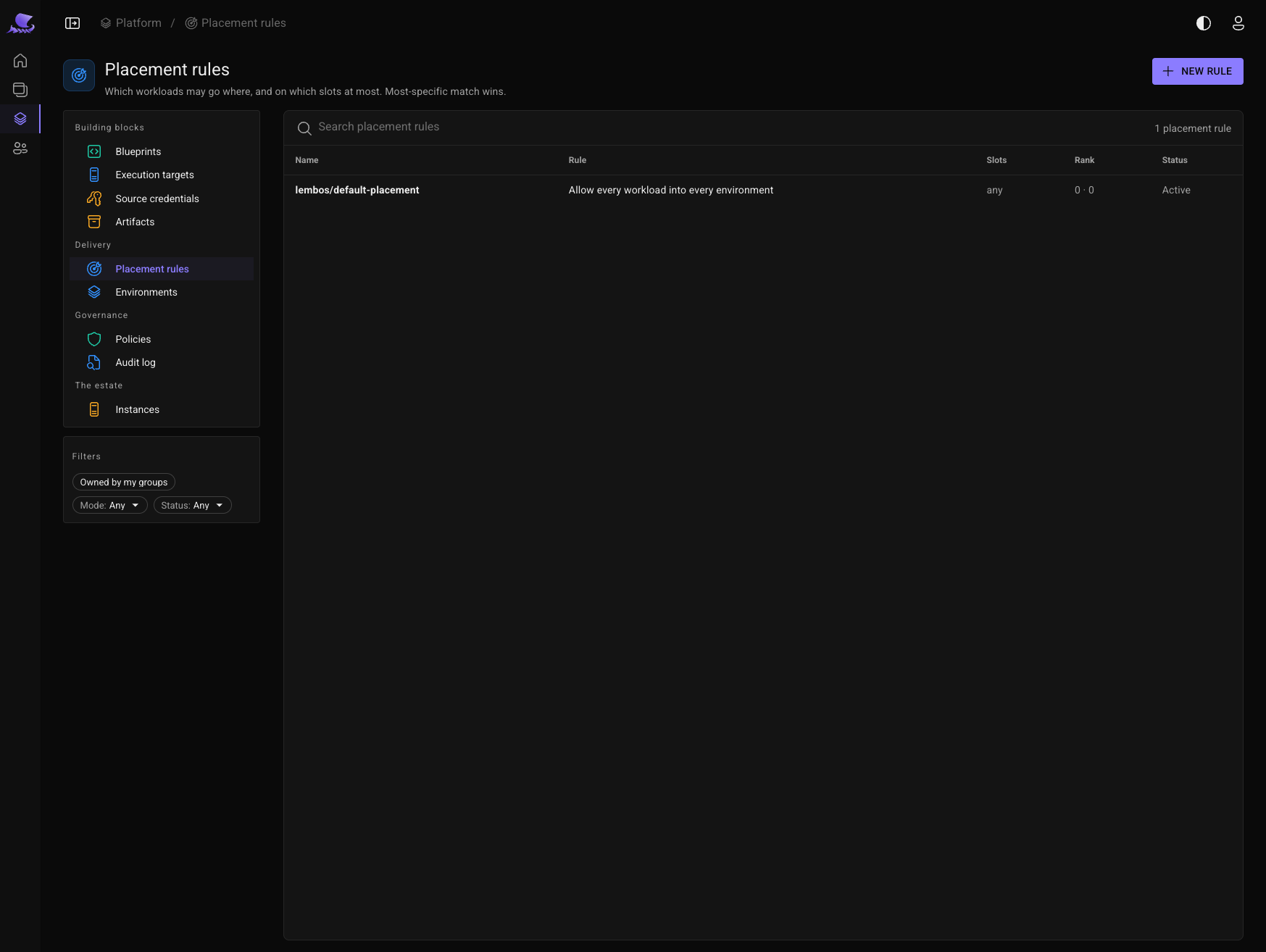Click the Rank column header
Screen dimensions: 1266x952
coord(1084,160)
